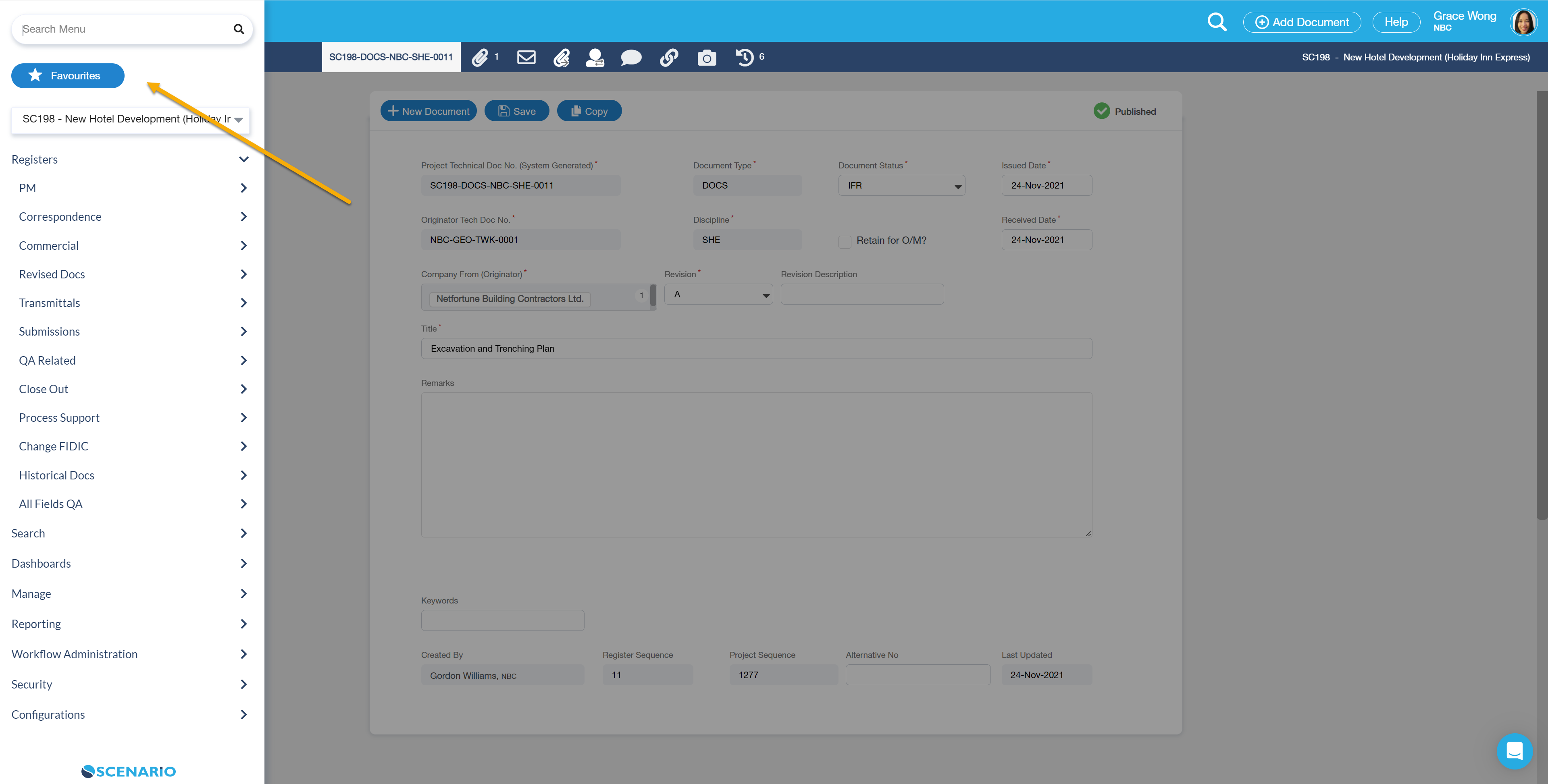Click the camera snapshot icon
1548x784 pixels.
[707, 58]
